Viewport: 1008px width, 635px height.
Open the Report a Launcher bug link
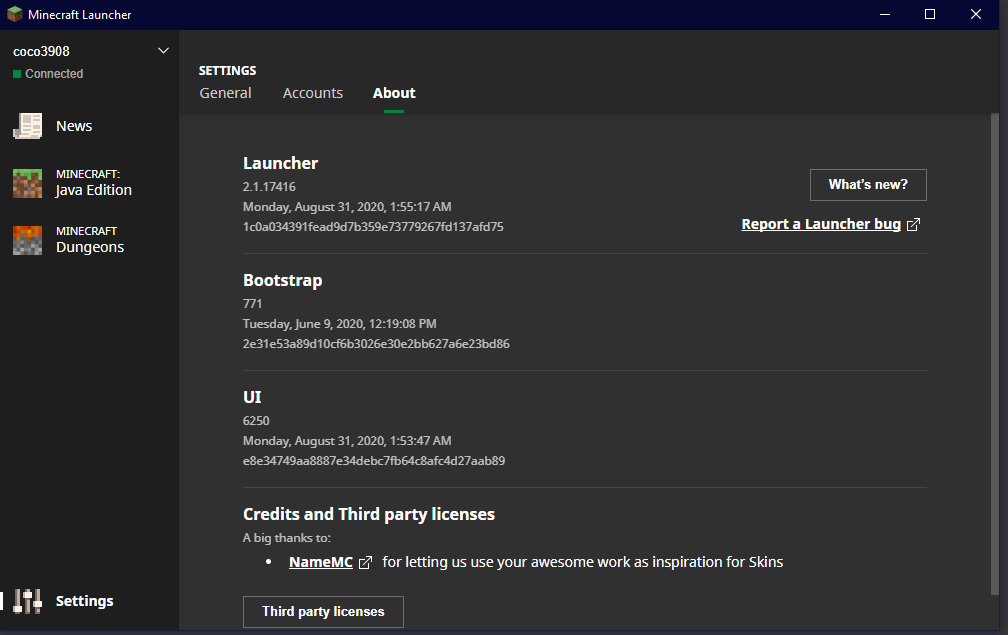(x=821, y=224)
